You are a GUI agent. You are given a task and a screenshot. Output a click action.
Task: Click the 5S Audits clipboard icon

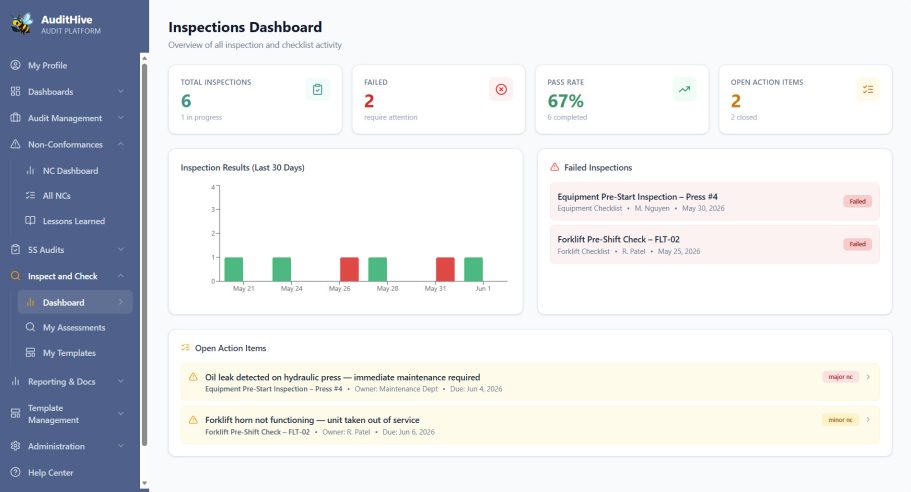[x=16, y=249]
